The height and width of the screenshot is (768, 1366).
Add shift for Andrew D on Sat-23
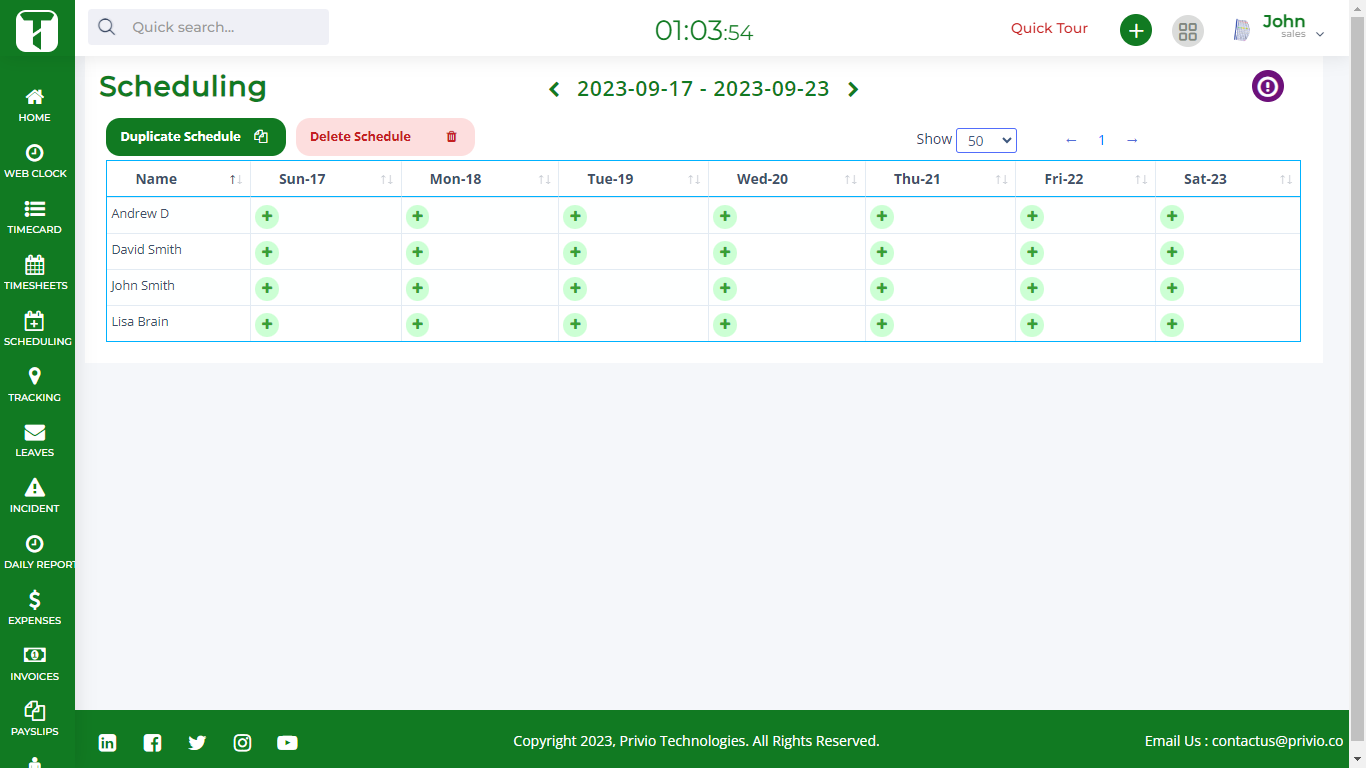coord(1172,217)
